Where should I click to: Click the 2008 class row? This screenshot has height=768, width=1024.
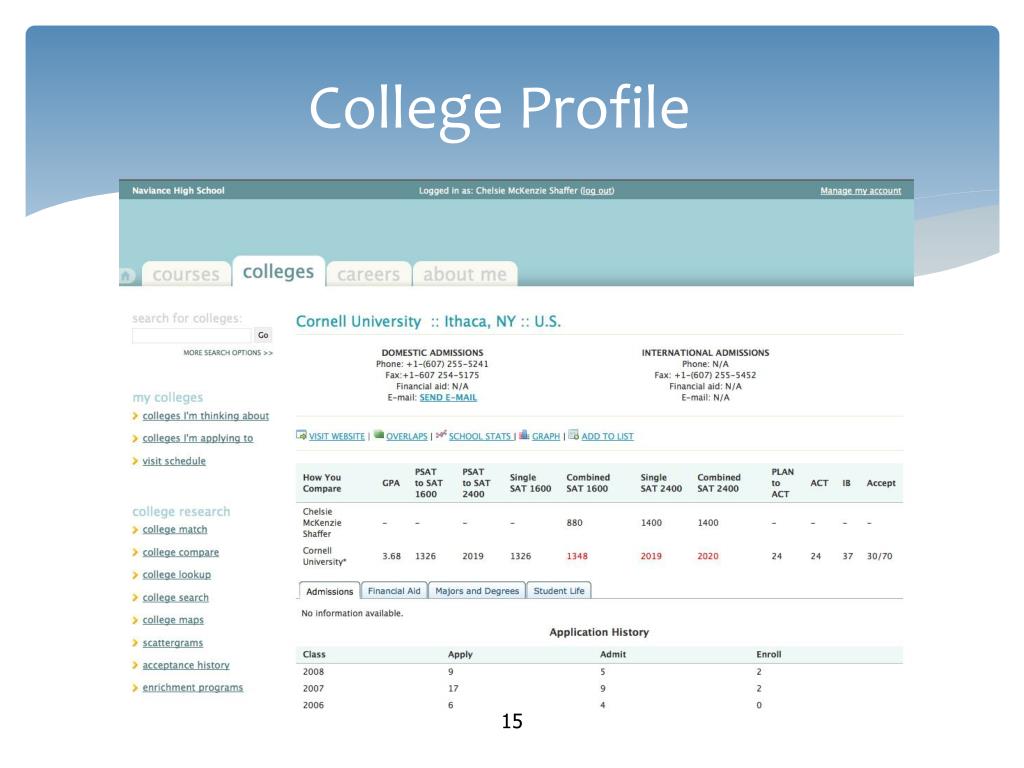tap(599, 671)
